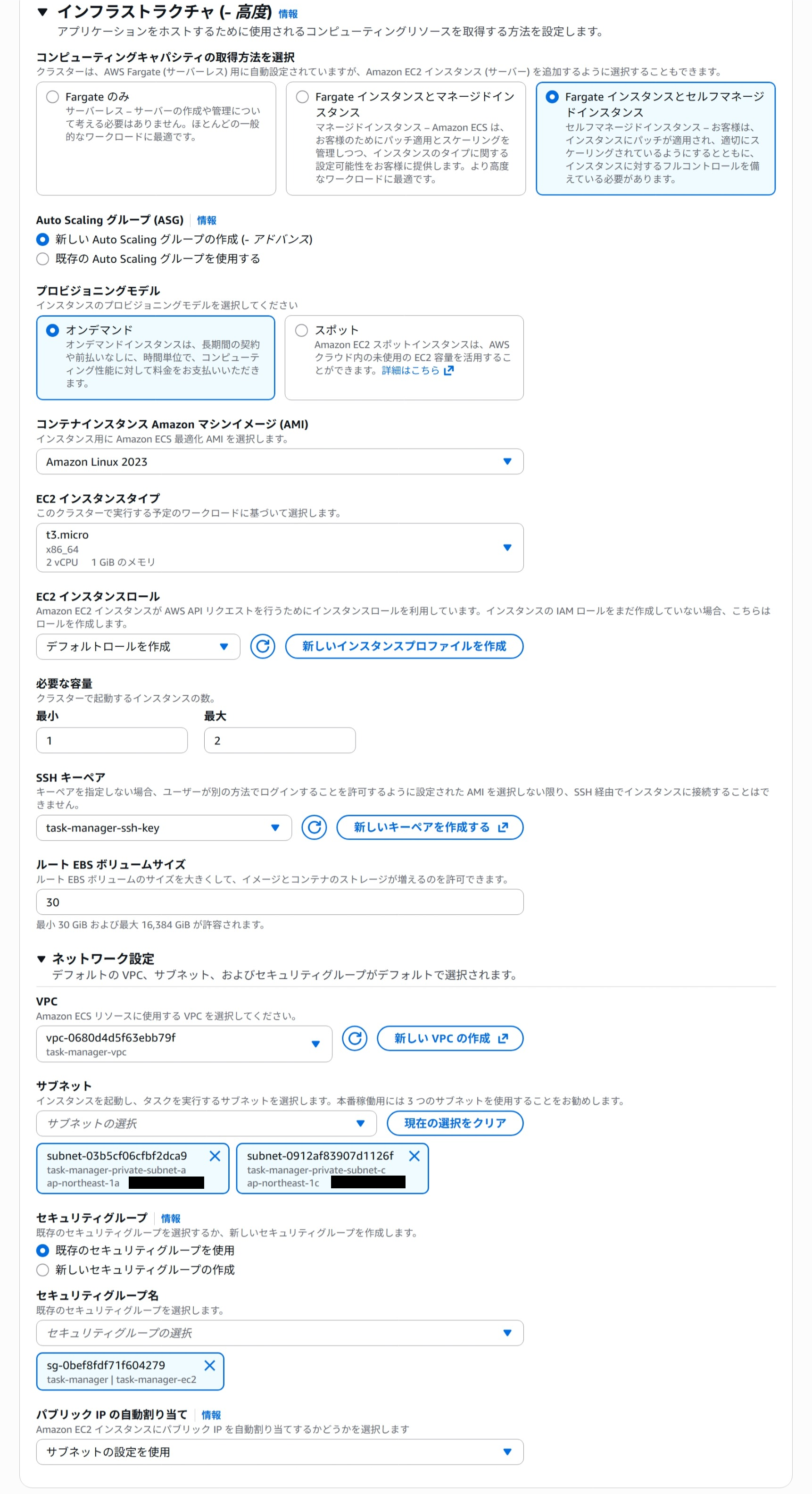The width and height of the screenshot is (812, 1494).
Task: Choose 新しいセキュリティグループの作成
Action: [x=42, y=1270]
